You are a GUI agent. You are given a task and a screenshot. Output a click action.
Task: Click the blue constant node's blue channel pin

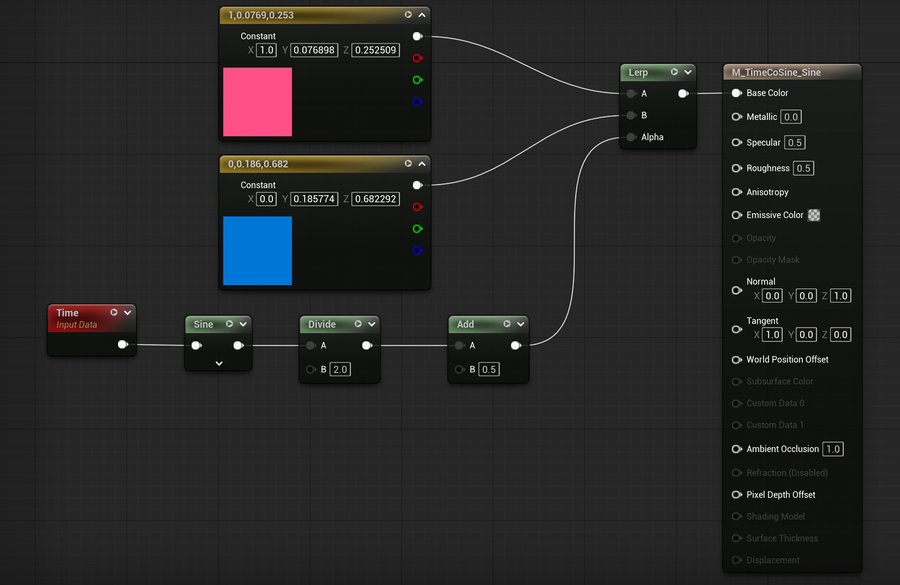[417, 250]
